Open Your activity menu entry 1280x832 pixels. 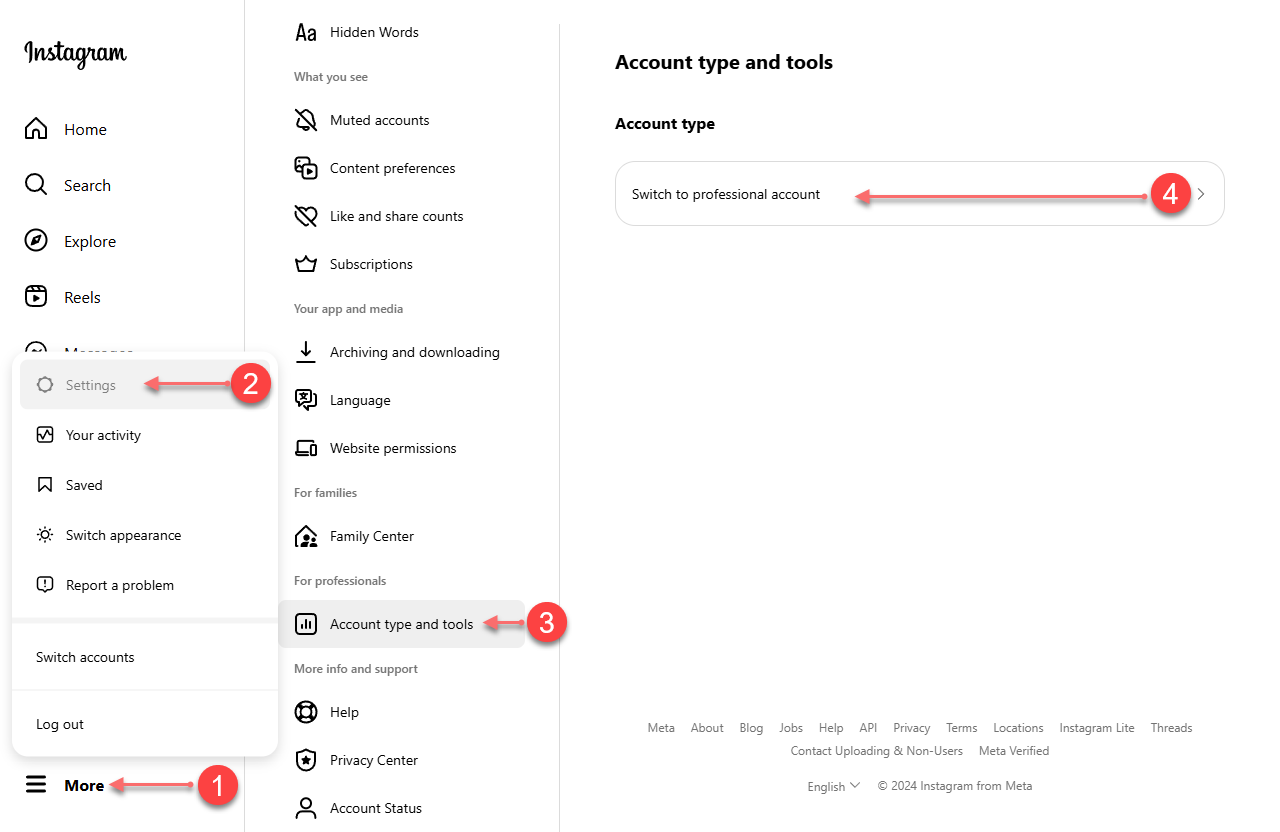(145, 435)
